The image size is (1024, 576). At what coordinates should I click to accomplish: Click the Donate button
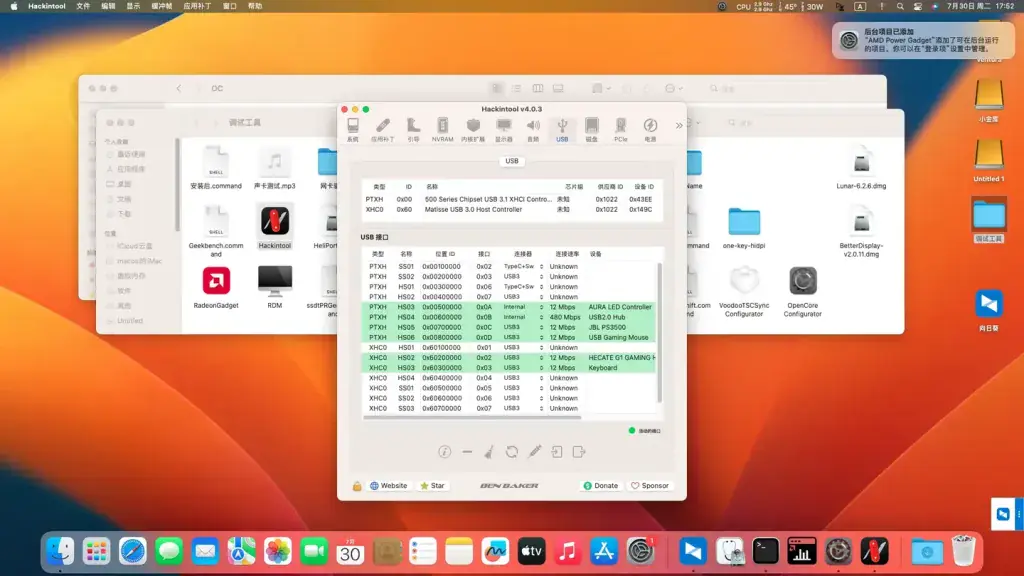click(600, 486)
